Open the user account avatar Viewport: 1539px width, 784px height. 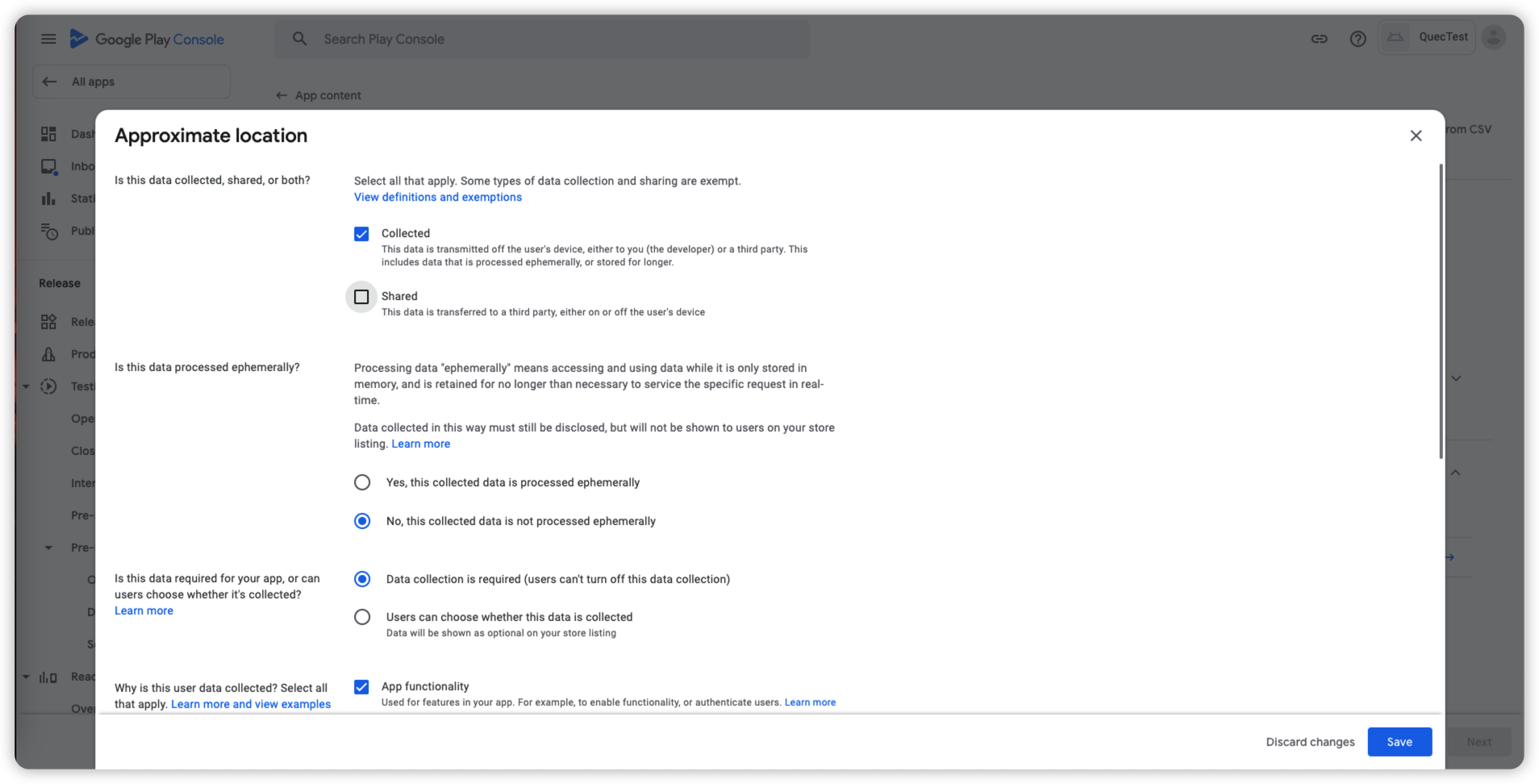[1493, 37]
